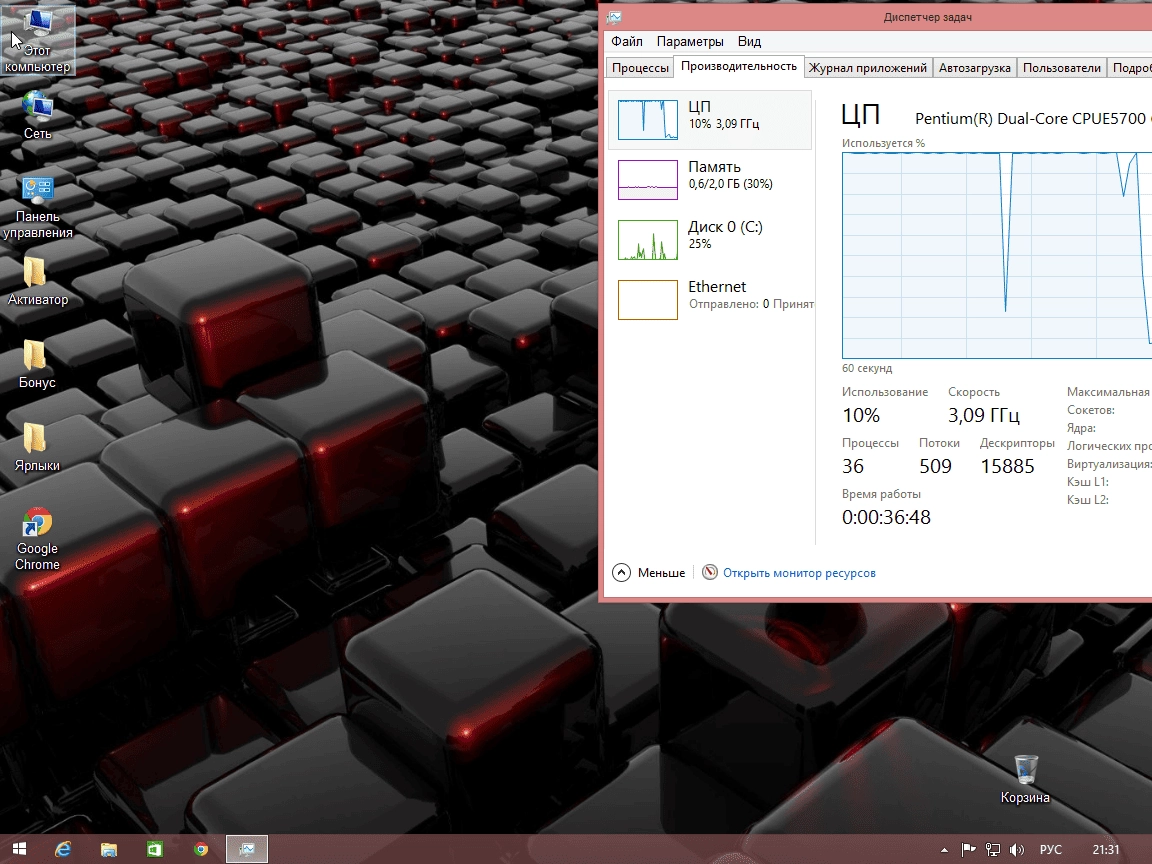
Task: Select the ЦП performance item
Action: 710,120
